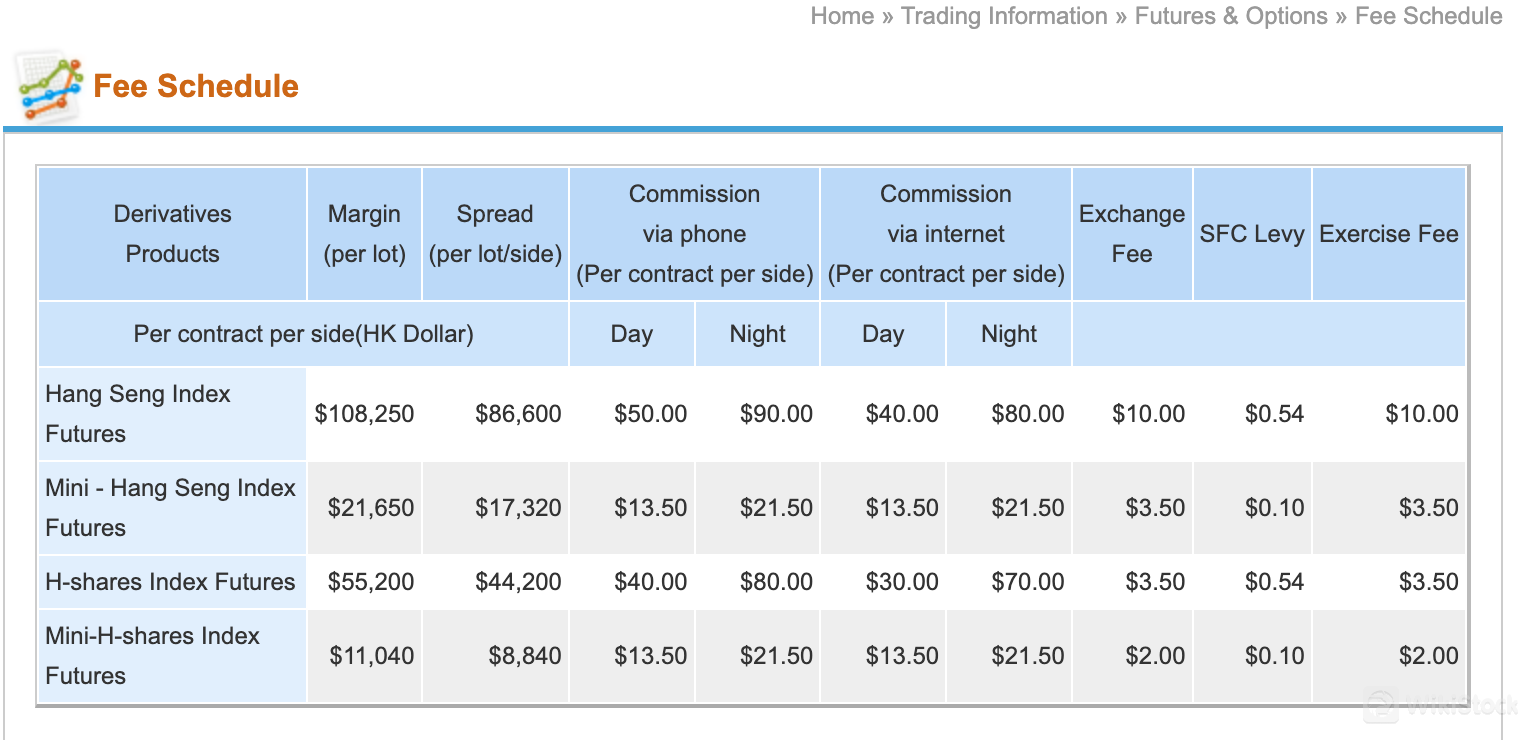The height and width of the screenshot is (740, 1528).
Task: Select the Exchange Fee column header
Action: (1132, 234)
